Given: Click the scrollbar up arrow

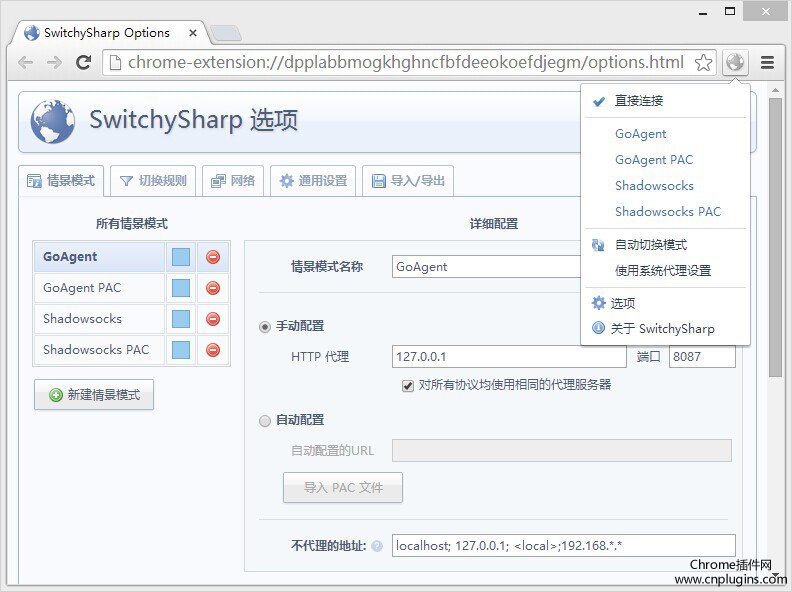Looking at the screenshot, I should (775, 90).
